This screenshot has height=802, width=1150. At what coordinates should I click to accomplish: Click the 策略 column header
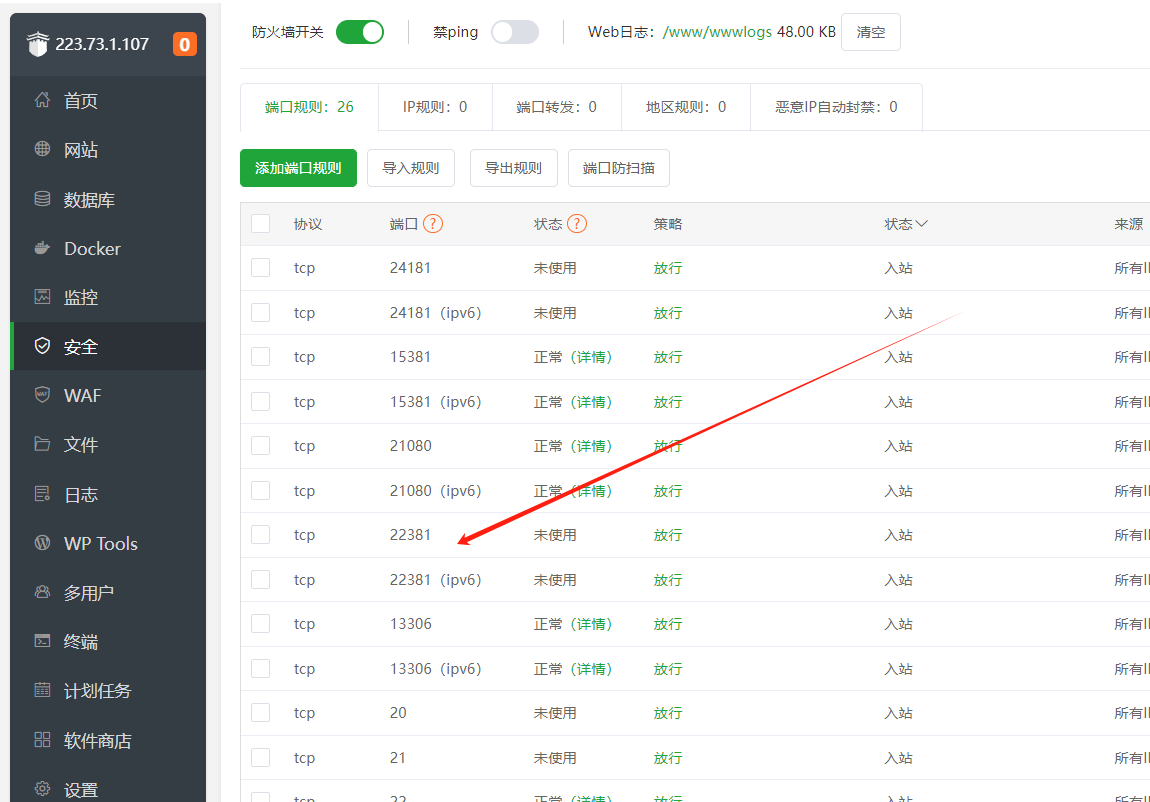668,224
